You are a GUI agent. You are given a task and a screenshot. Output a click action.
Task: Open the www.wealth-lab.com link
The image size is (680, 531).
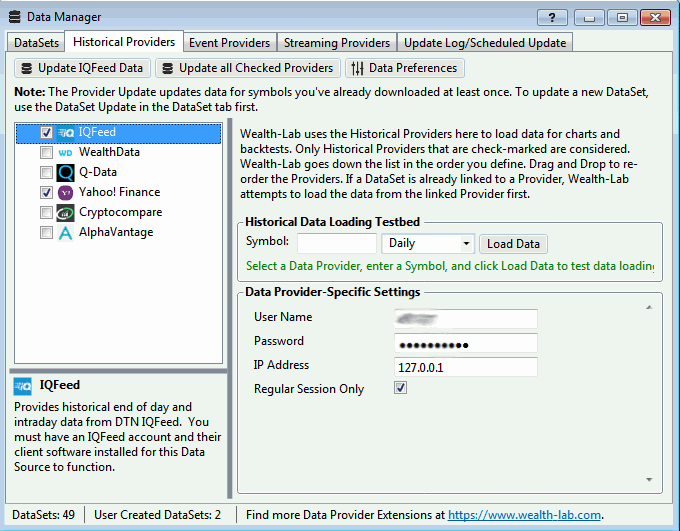tap(524, 515)
